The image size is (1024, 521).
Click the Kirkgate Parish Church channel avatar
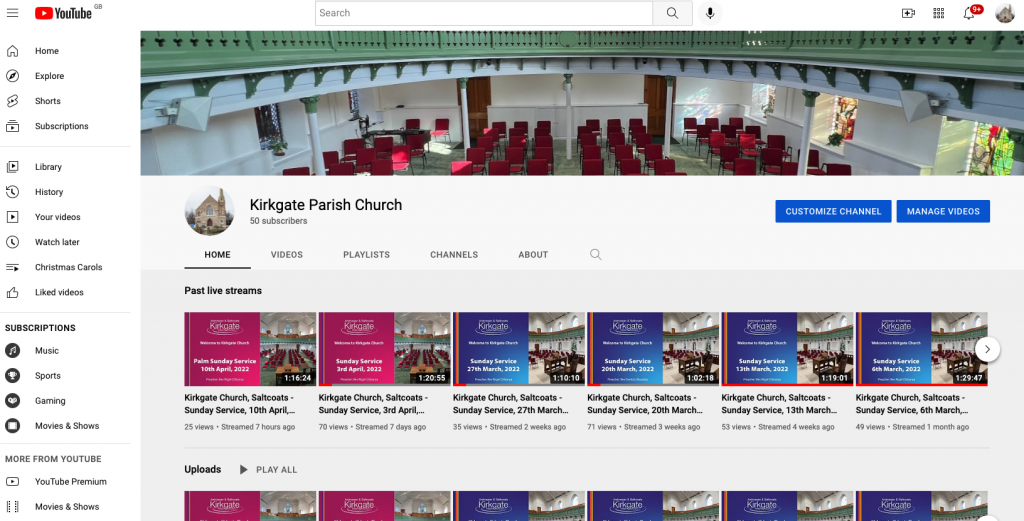[210, 211]
